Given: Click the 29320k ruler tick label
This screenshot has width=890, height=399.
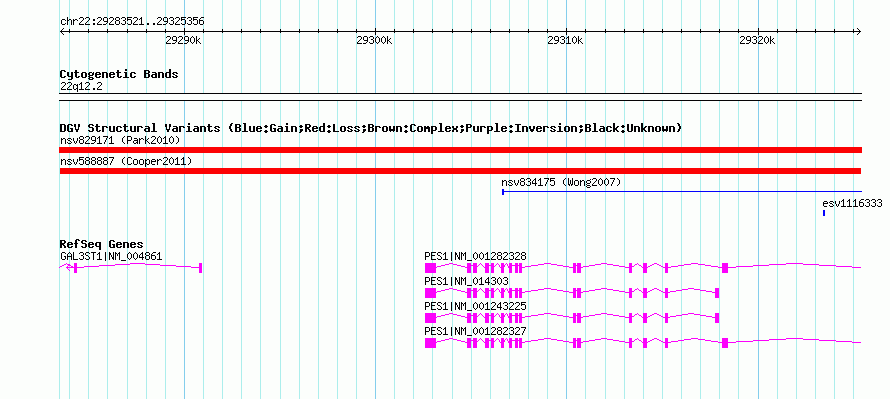Looking at the screenshot, I should [757, 41].
